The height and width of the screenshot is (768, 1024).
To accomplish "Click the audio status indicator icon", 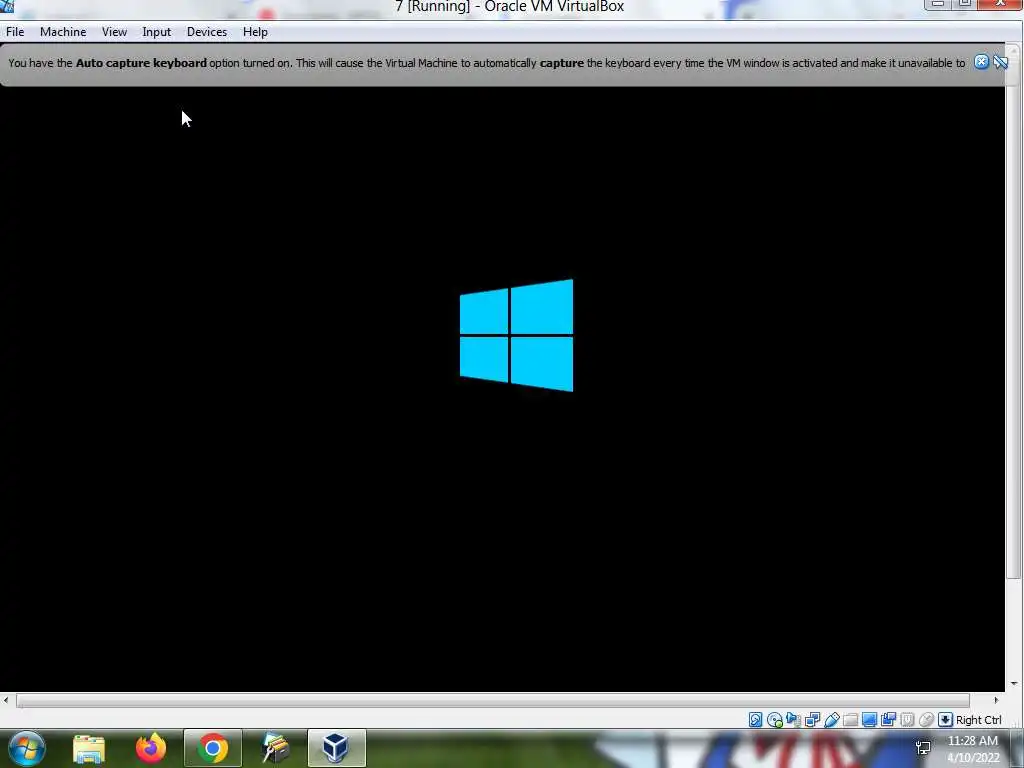I will pyautogui.click(x=793, y=720).
